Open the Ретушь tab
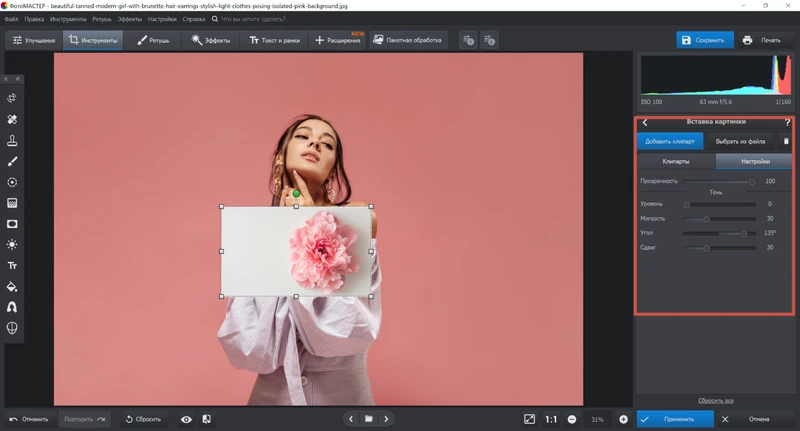The width and height of the screenshot is (800, 431). [153, 40]
